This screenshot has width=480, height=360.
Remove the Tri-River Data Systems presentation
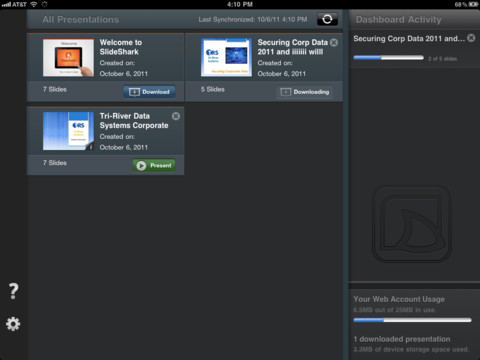tap(176, 116)
